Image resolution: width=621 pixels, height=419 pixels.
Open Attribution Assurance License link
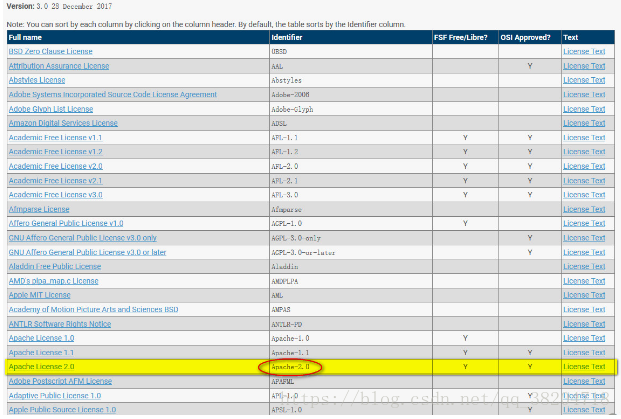click(59, 66)
